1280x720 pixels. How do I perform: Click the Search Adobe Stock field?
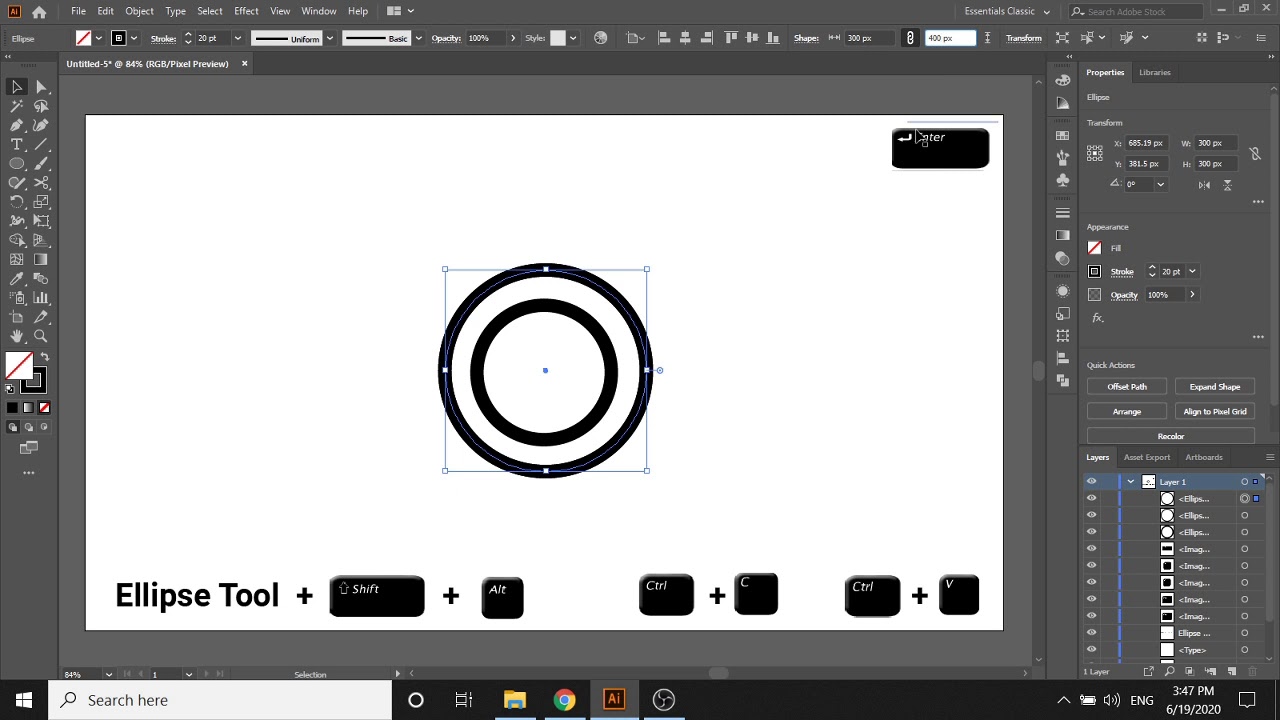pyautogui.click(x=1138, y=11)
